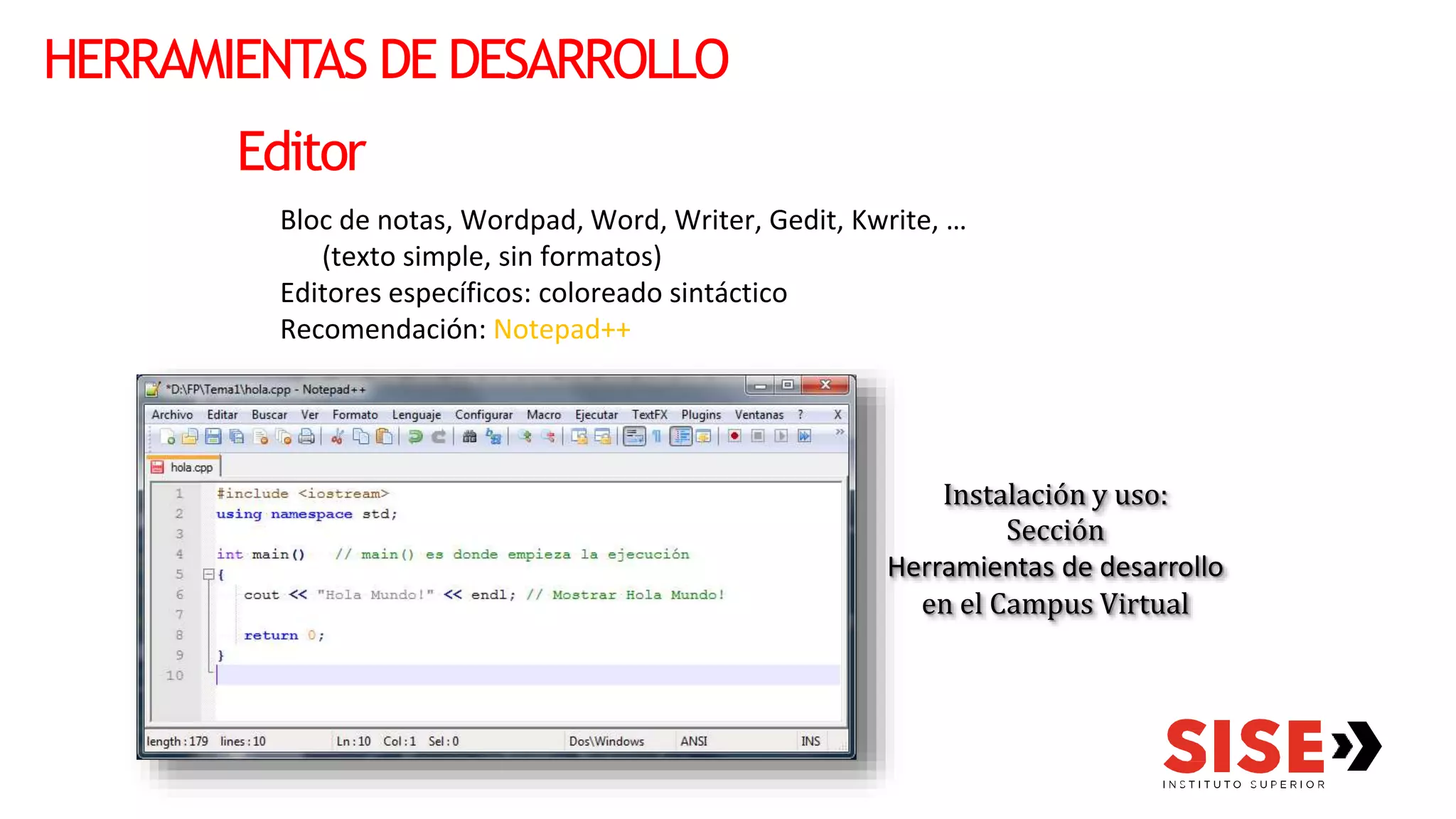Open the Ver menu
1456x819 pixels.
310,414
